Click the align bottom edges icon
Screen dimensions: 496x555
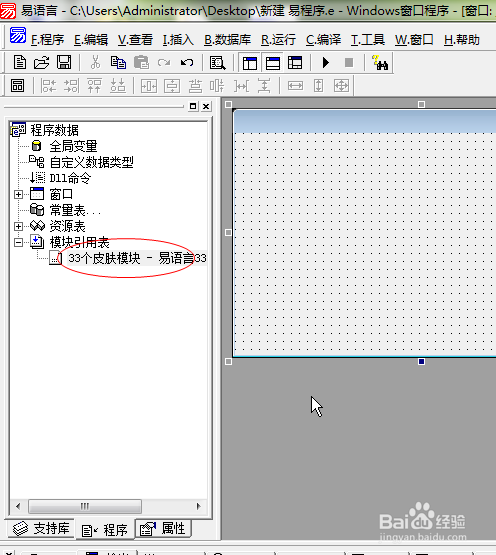point(118,86)
